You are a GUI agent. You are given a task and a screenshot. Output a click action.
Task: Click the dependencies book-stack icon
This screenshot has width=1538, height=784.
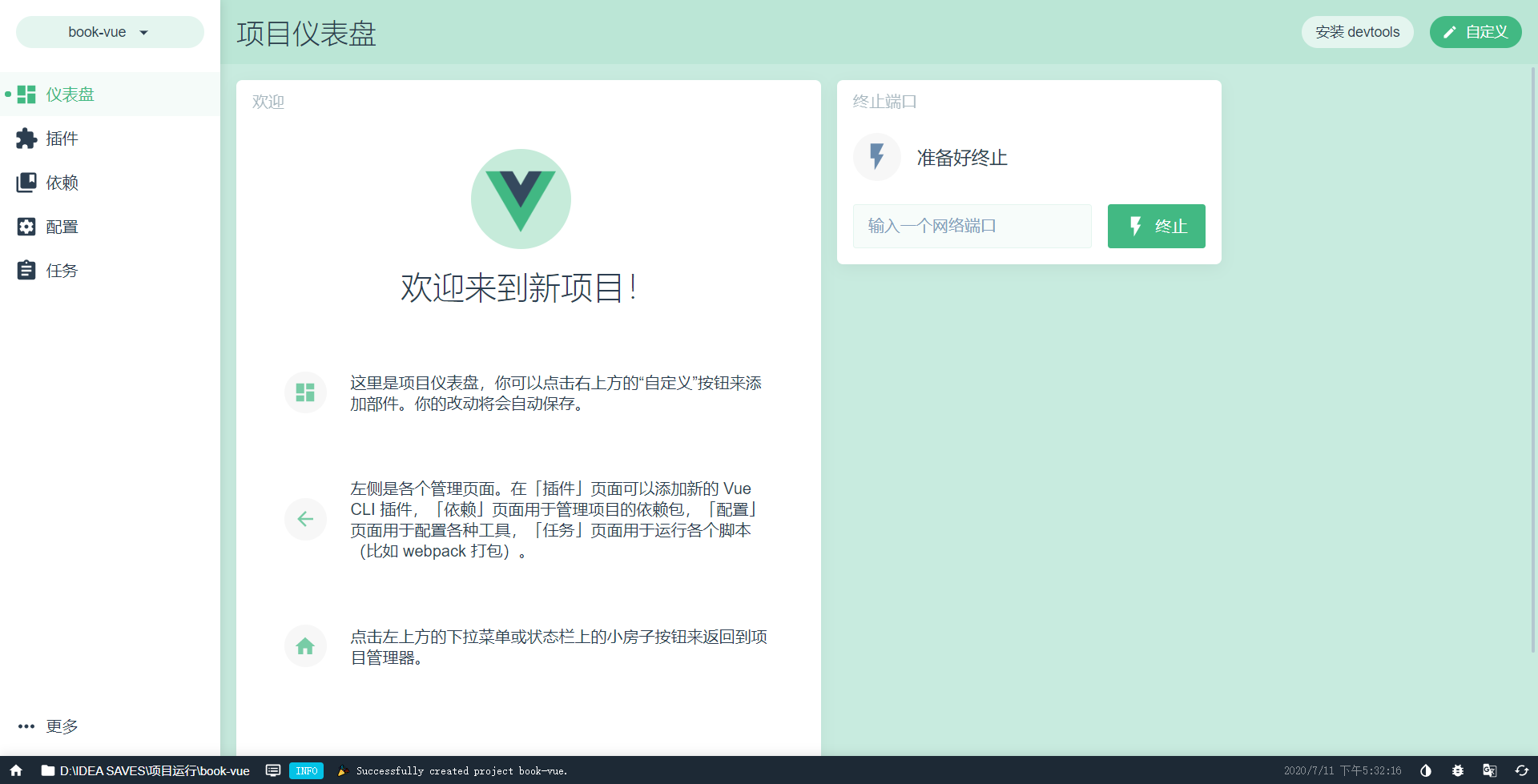pyautogui.click(x=26, y=183)
